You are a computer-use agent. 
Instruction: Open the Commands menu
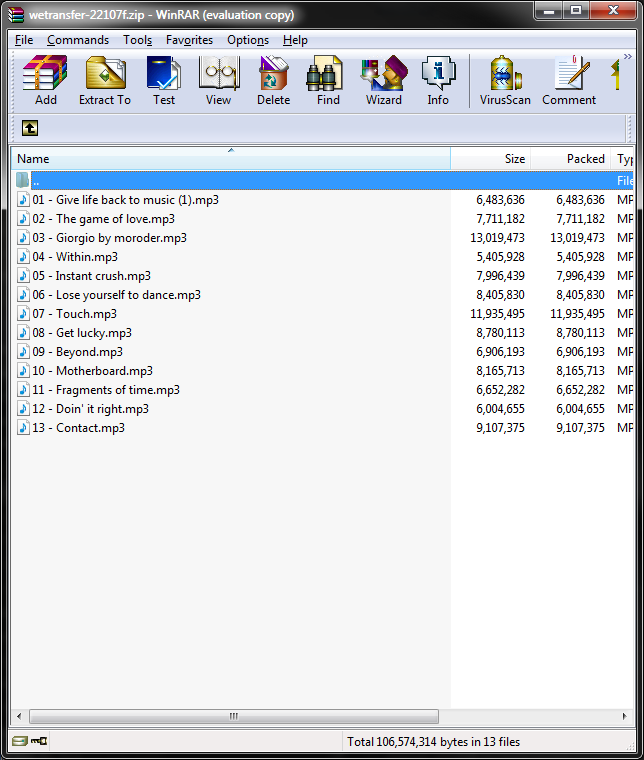(78, 40)
